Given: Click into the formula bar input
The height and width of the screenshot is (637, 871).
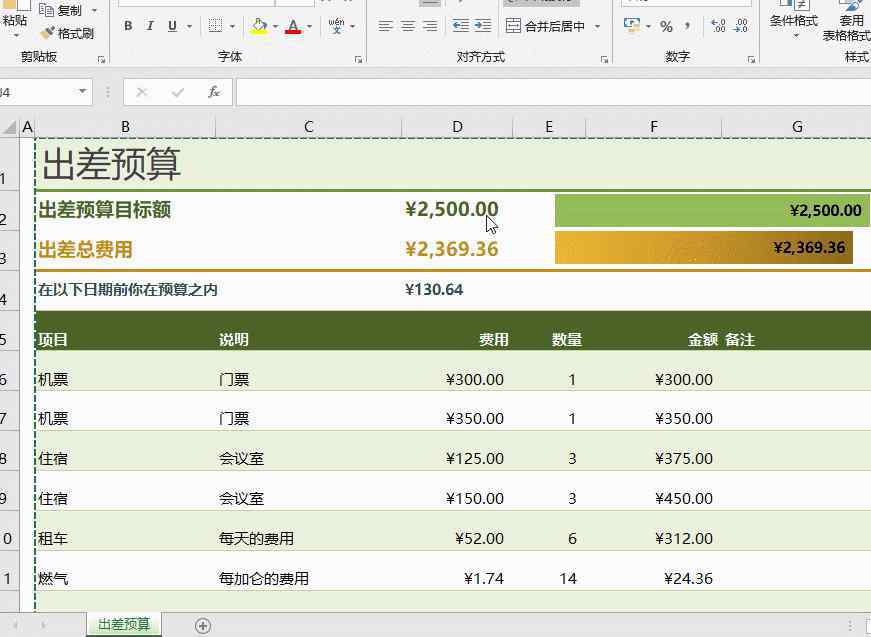Looking at the screenshot, I should (550, 92).
